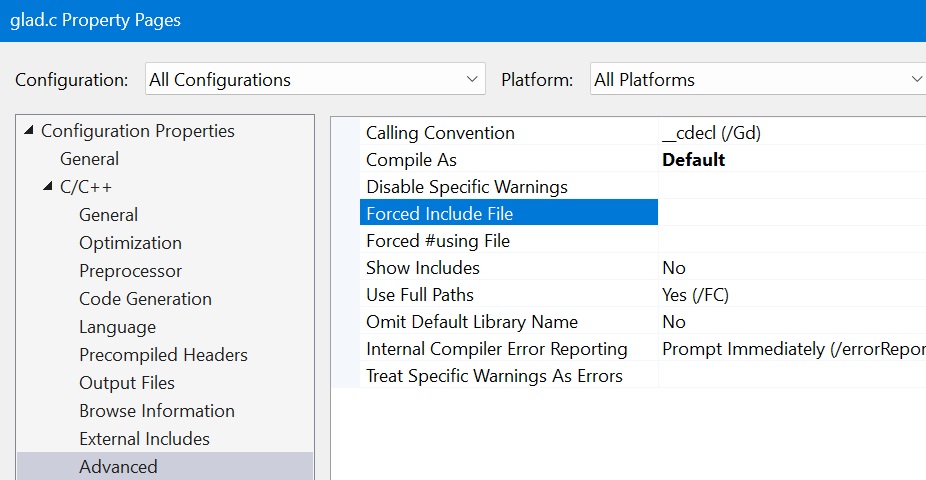Click the Forced Include File value field
Screen dimensions: 926x480
point(790,213)
